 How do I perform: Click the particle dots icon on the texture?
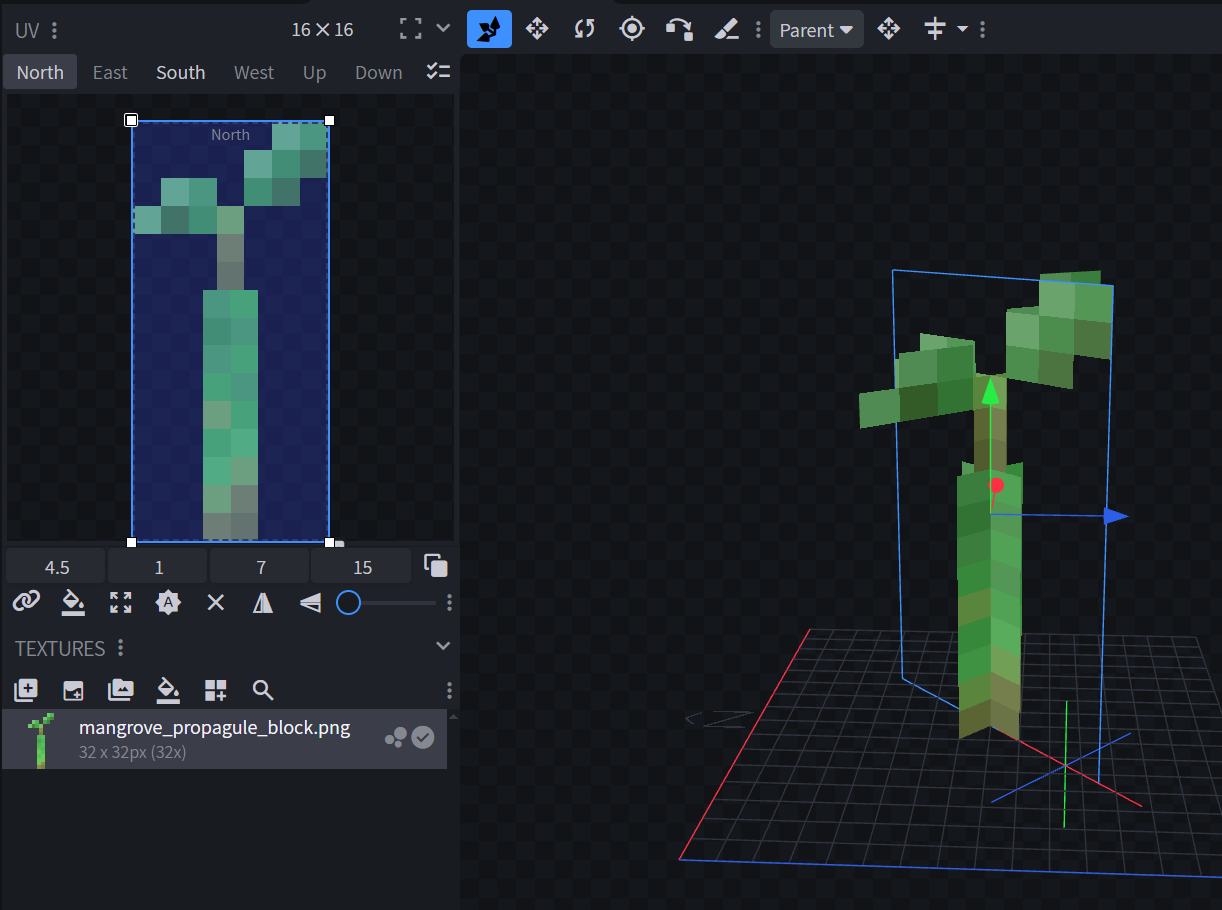pyautogui.click(x=396, y=737)
